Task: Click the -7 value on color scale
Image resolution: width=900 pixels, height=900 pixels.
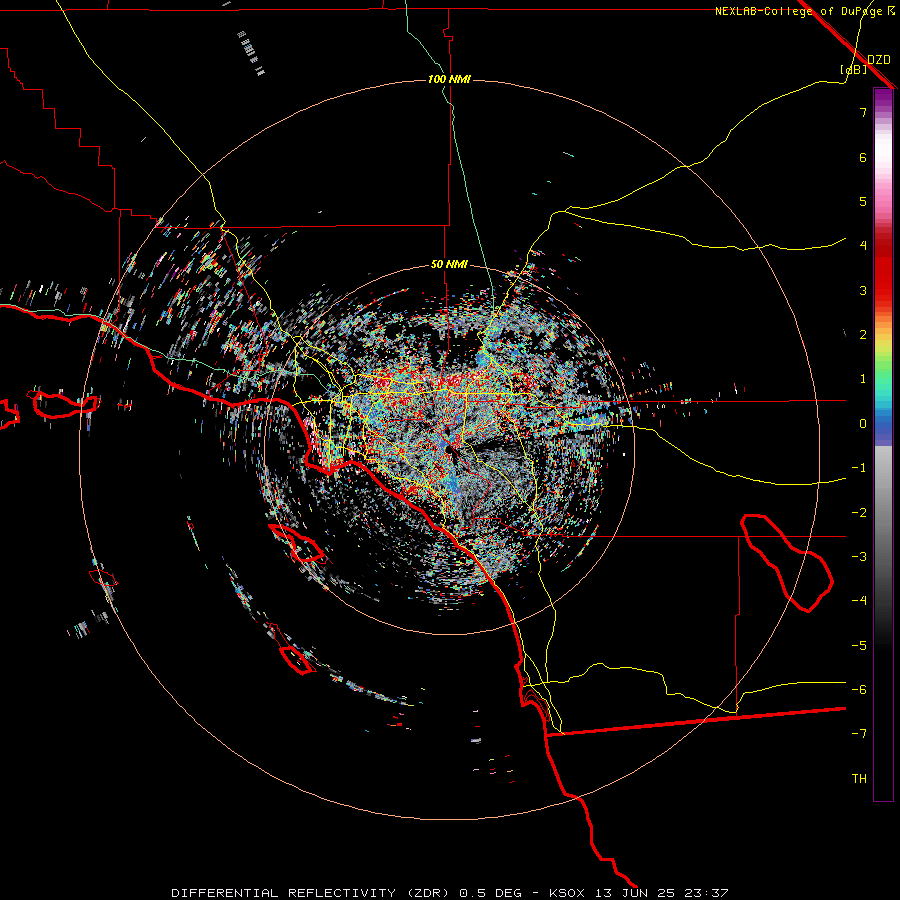Action: (x=859, y=734)
